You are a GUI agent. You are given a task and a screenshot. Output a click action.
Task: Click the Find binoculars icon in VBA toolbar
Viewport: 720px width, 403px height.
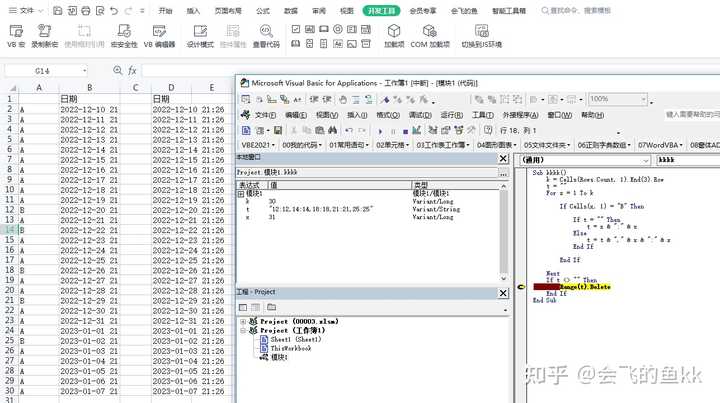click(332, 130)
